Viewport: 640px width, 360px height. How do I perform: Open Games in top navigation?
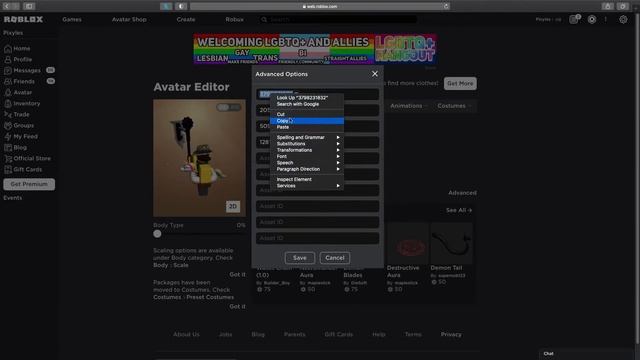coord(72,19)
